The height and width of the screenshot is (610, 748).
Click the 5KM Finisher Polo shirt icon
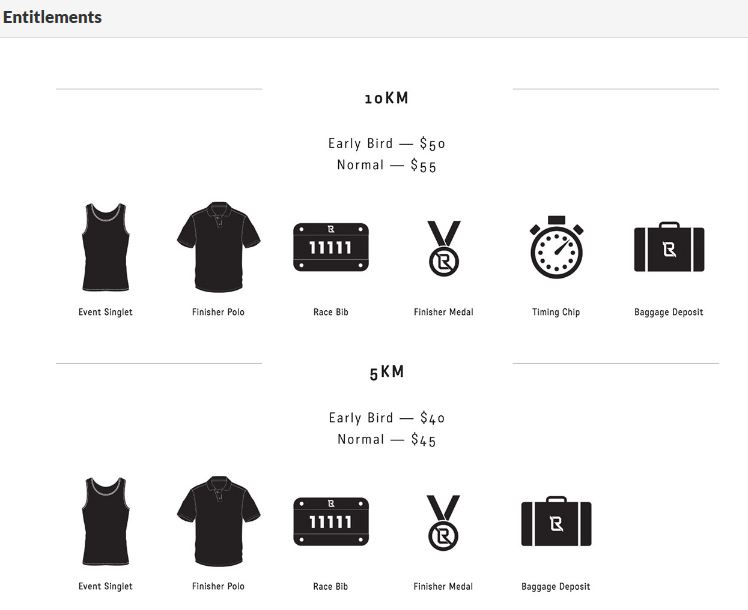coord(218,521)
